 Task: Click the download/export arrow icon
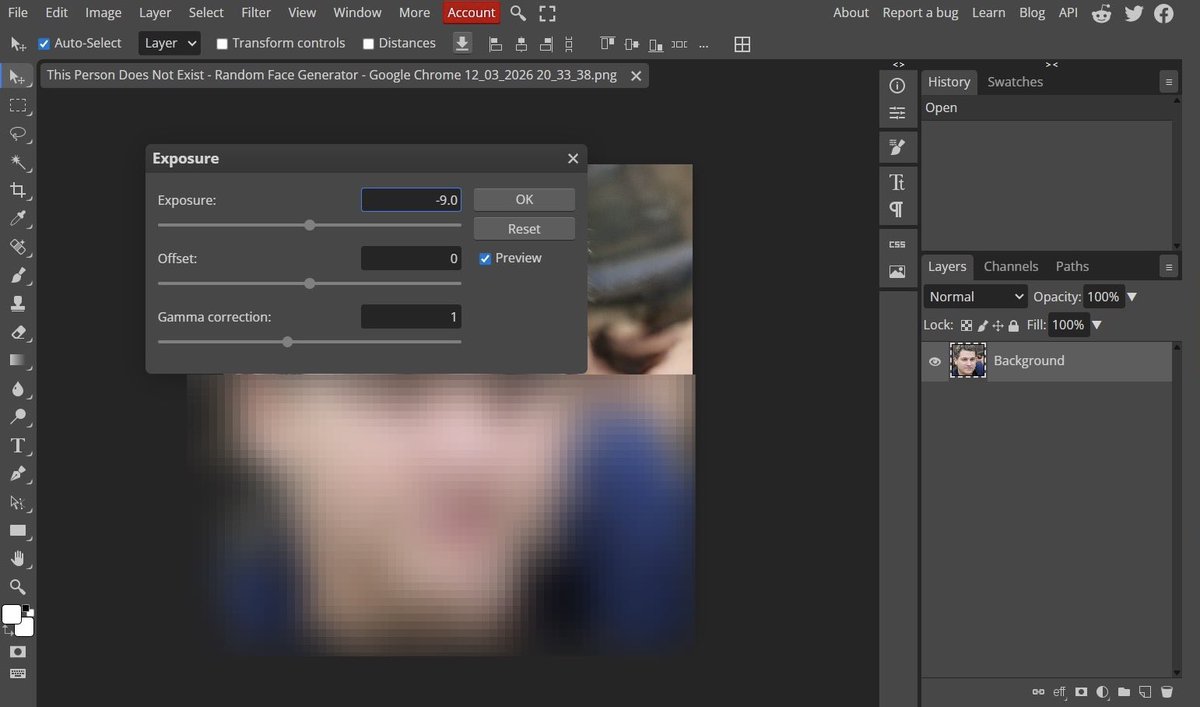(462, 44)
